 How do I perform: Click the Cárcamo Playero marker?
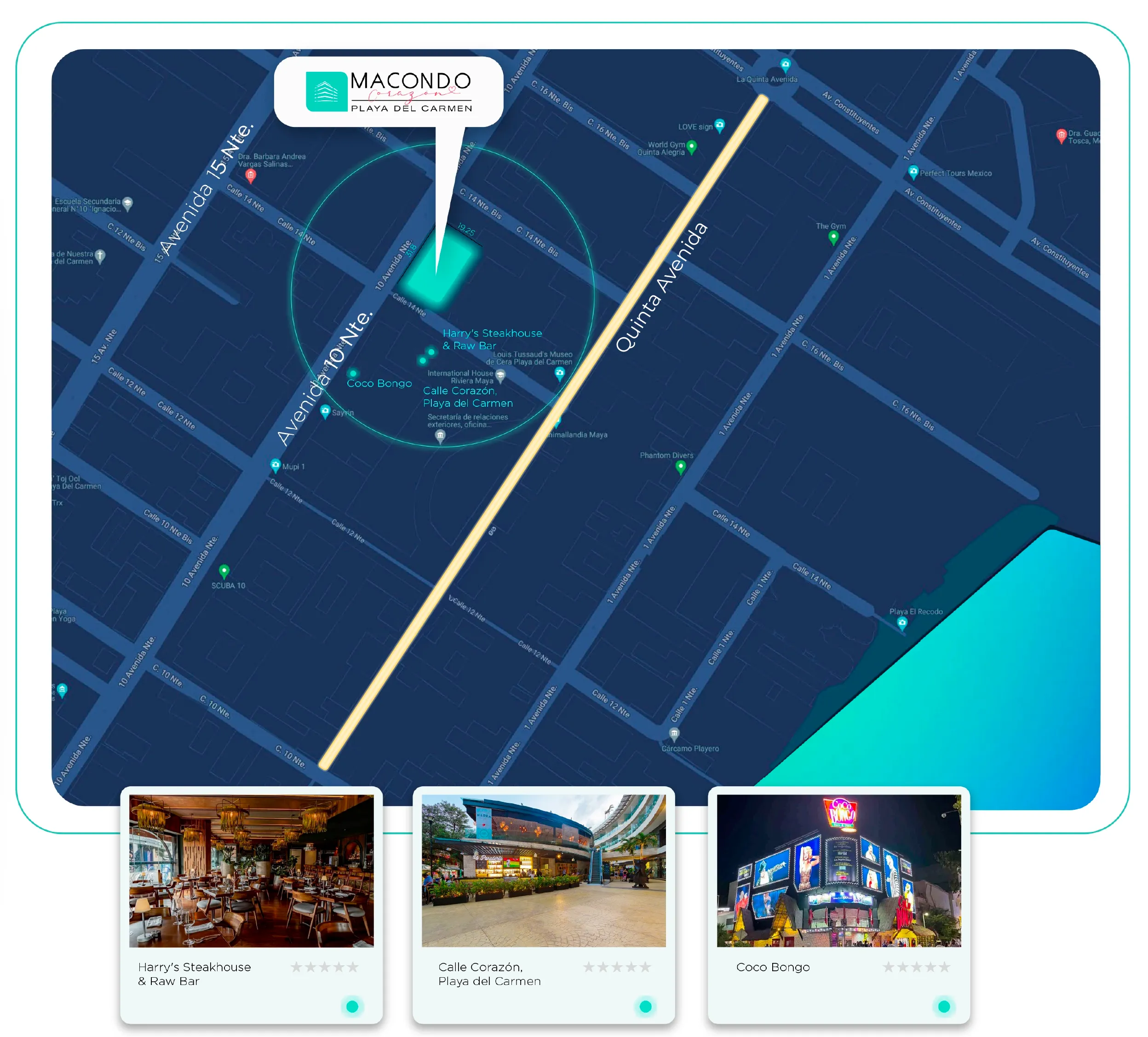coord(674,733)
